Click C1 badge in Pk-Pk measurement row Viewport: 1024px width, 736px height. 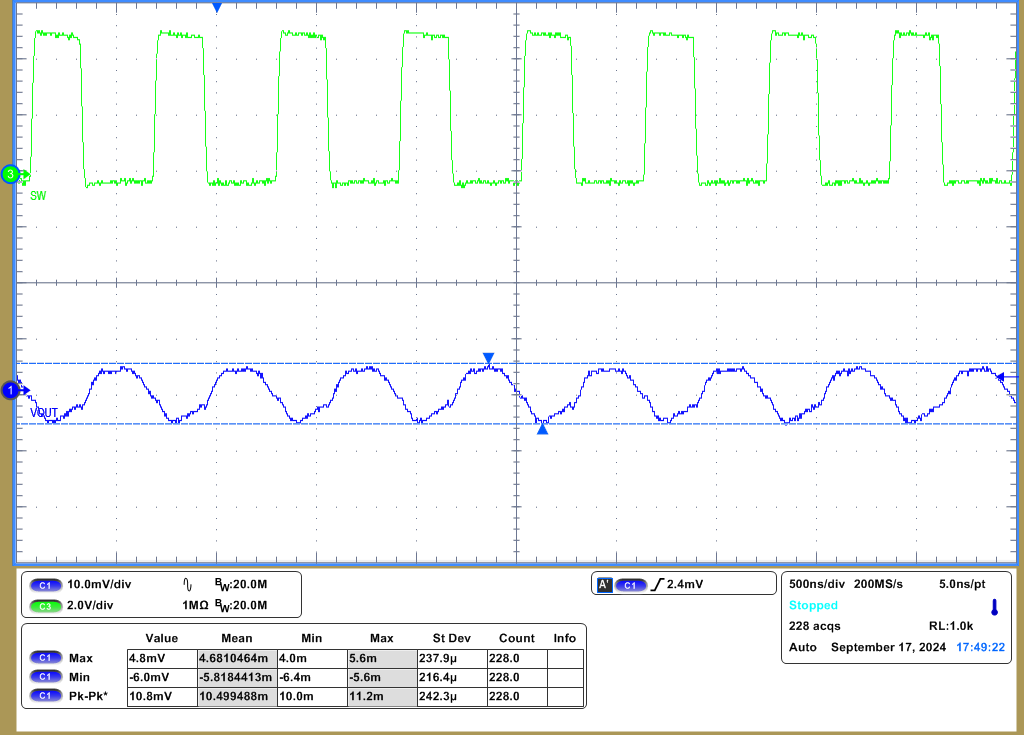point(45,694)
